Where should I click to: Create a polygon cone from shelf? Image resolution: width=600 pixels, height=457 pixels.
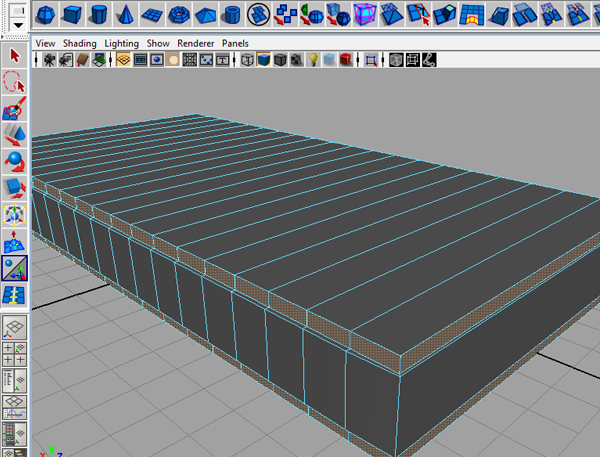point(127,14)
